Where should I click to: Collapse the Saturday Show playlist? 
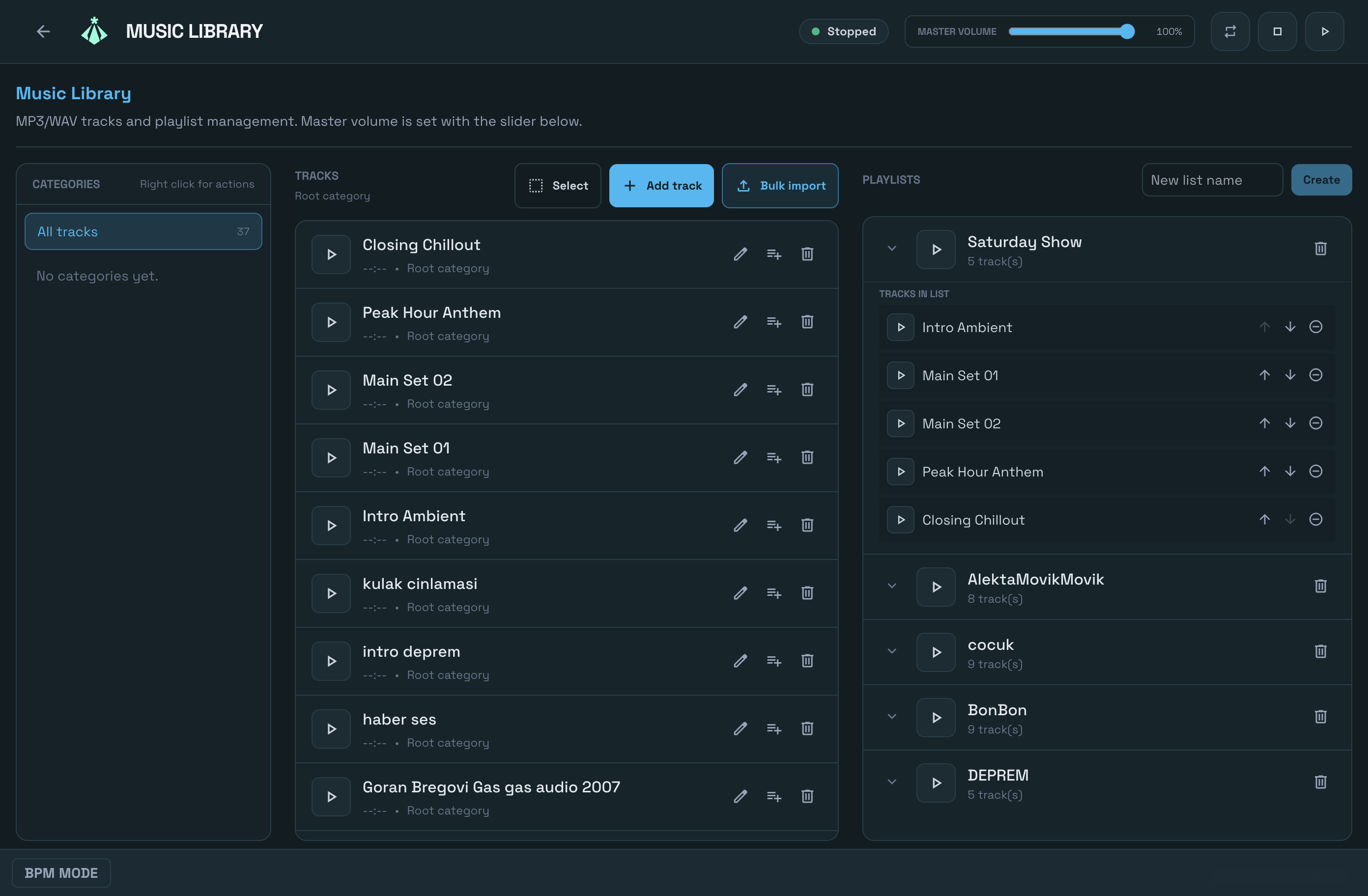pos(891,249)
